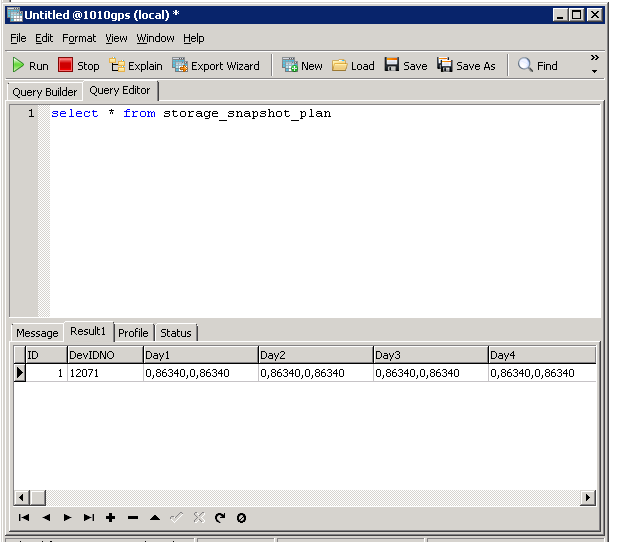
Task: Maximize the query window
Action: point(576,15)
